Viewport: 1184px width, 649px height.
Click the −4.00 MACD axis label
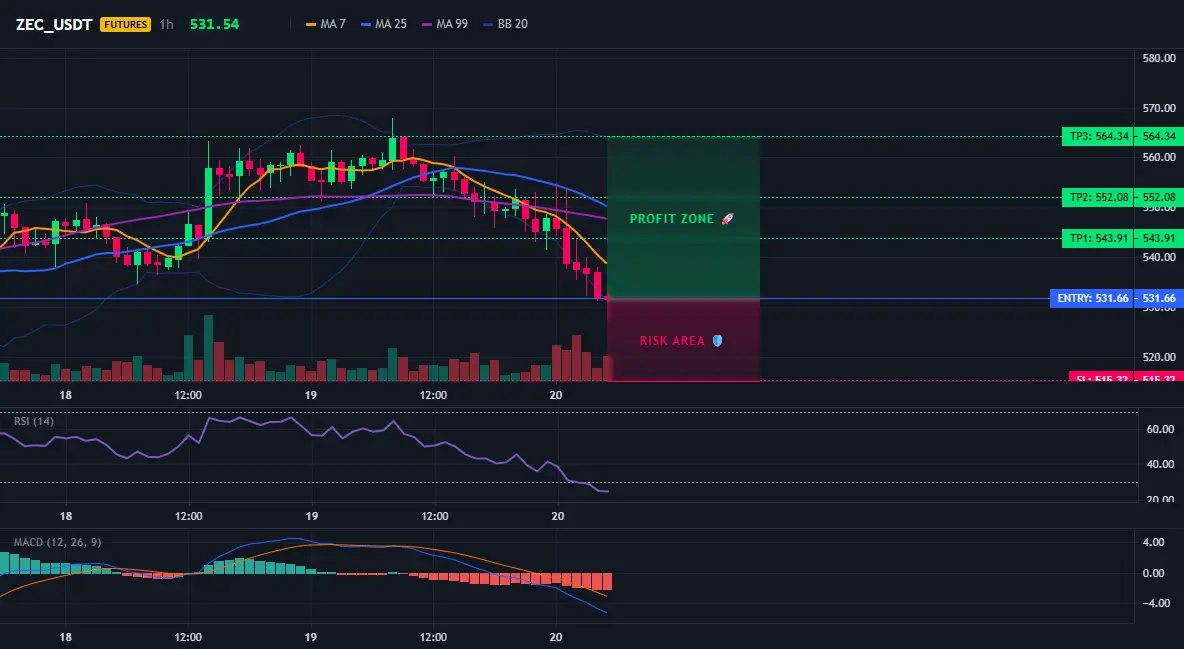coord(1156,603)
